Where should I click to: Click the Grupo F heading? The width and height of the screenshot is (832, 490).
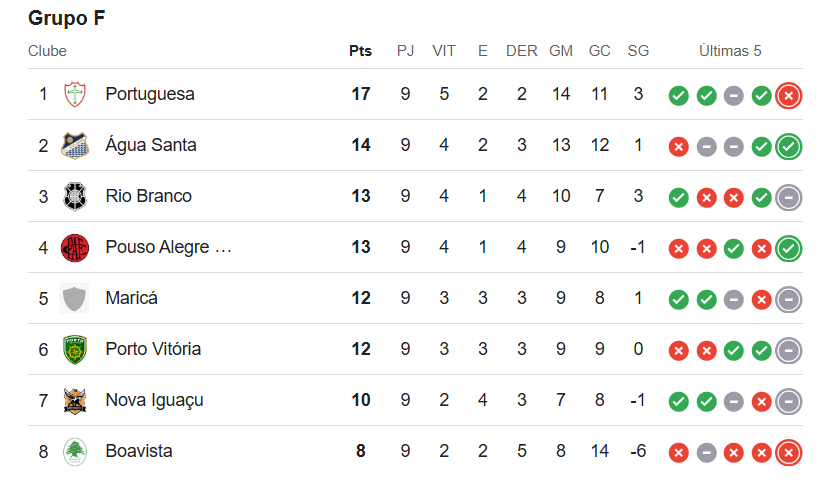tap(67, 18)
